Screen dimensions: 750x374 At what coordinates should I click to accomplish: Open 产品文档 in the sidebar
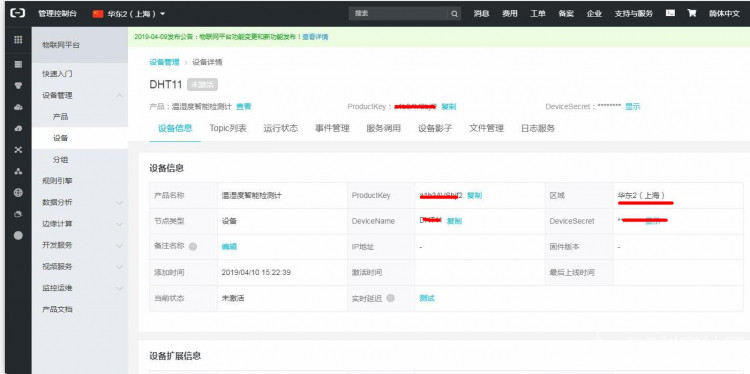click(x=57, y=309)
